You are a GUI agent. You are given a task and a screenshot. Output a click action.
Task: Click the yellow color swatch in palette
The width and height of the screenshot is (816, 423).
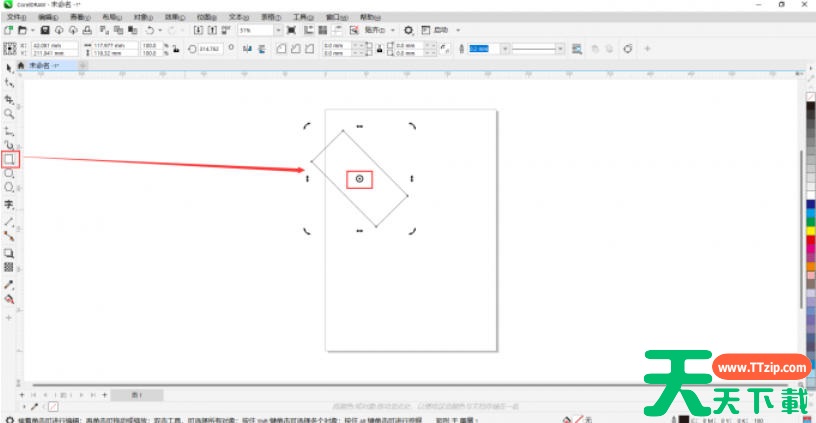pyautogui.click(x=809, y=230)
